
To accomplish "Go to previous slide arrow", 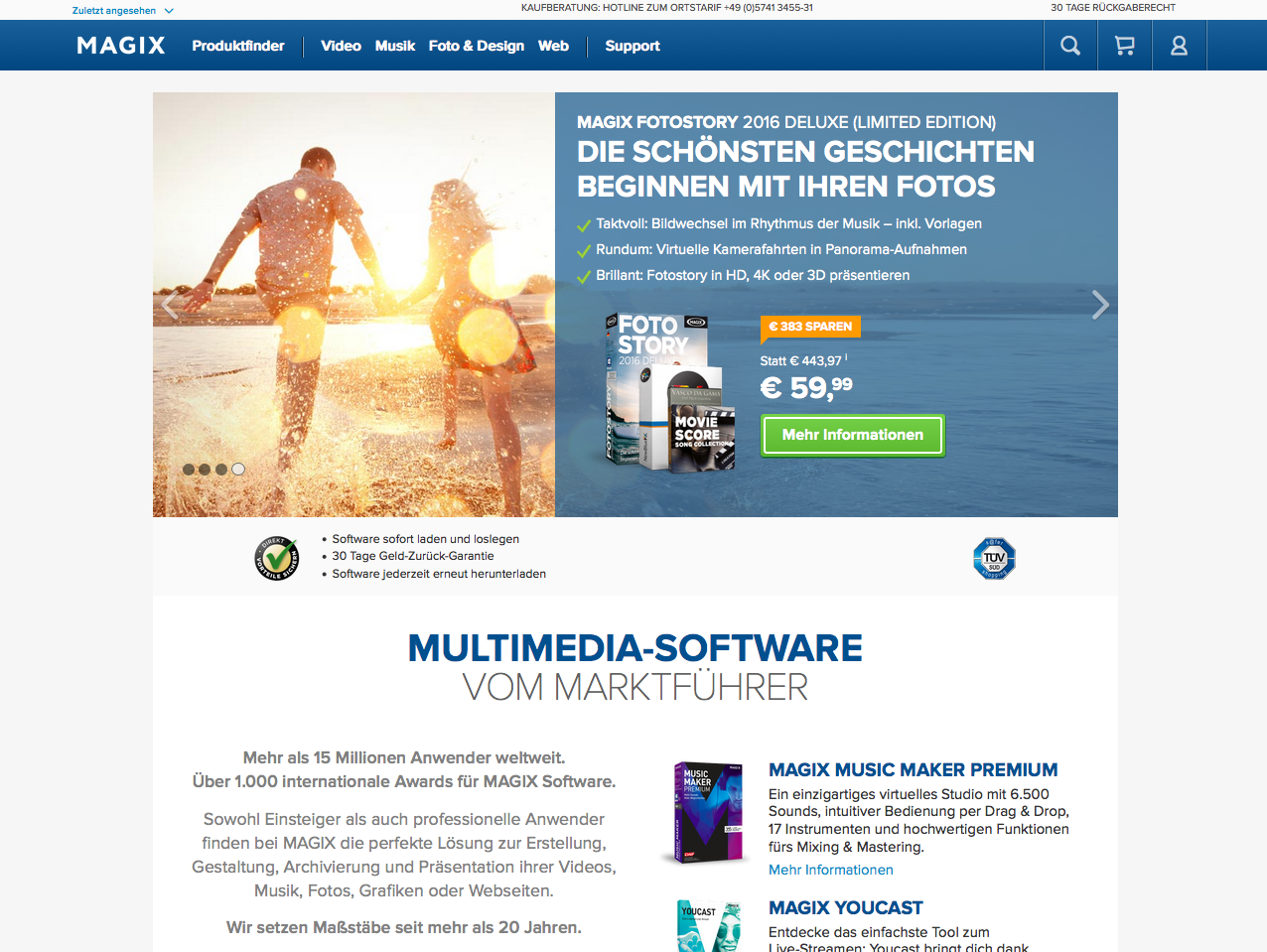I will 170,306.
